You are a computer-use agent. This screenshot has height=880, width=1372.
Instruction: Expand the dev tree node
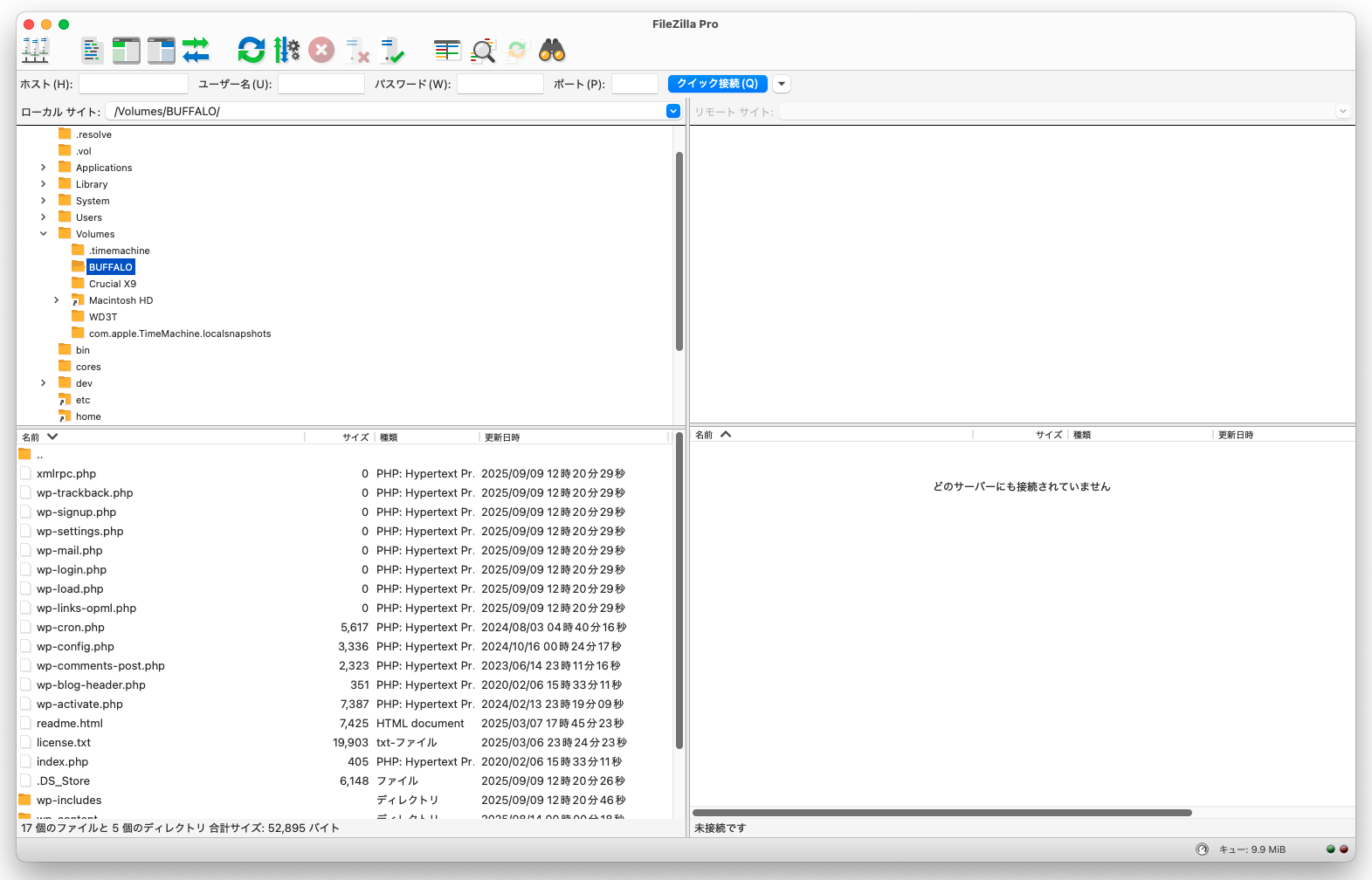44,382
